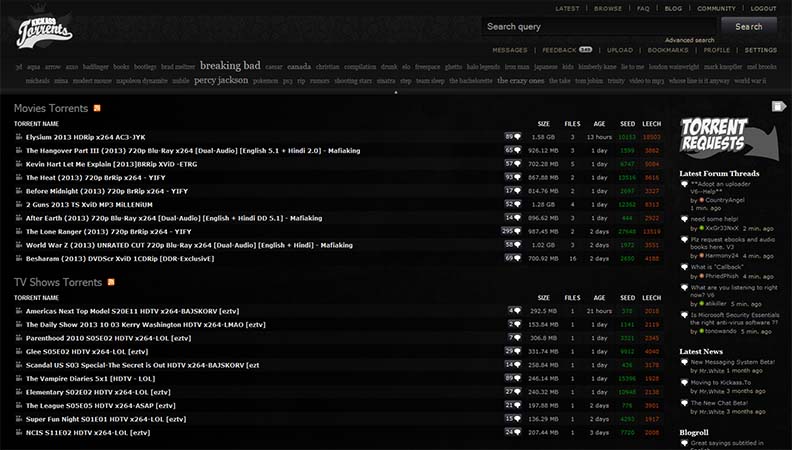Open Elementary S02E02 HDTV torrent

(98, 392)
